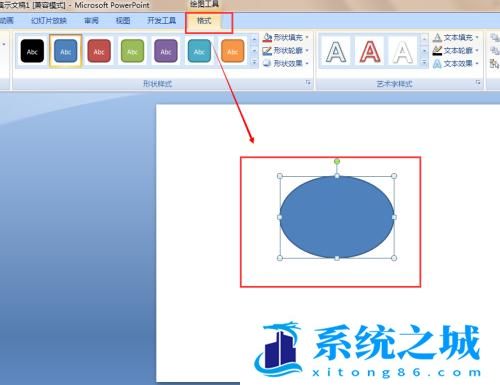Choose the purple Abc shape style
Image resolution: width=500 pixels, height=385 pixels.
[x=166, y=51]
